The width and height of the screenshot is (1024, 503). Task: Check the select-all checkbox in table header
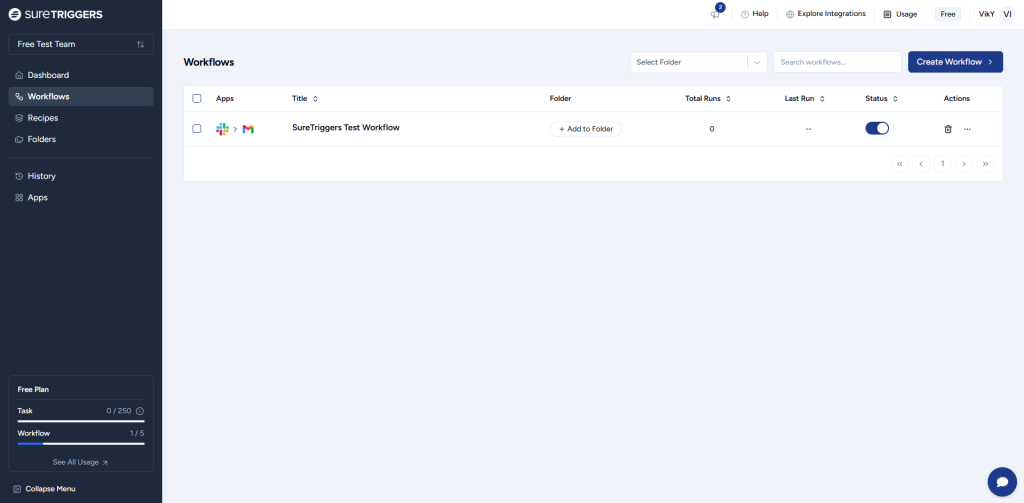(x=197, y=99)
